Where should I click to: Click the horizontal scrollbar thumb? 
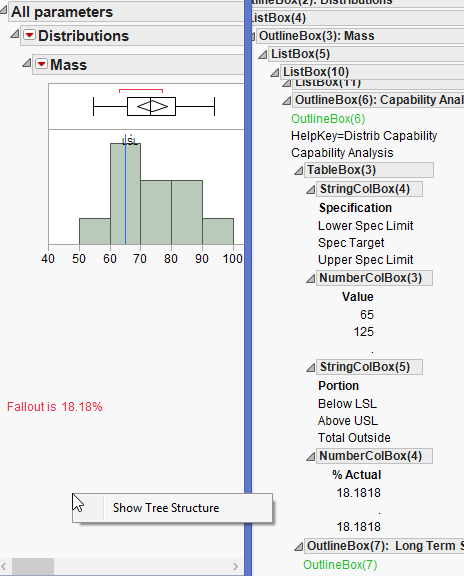pos(33,566)
